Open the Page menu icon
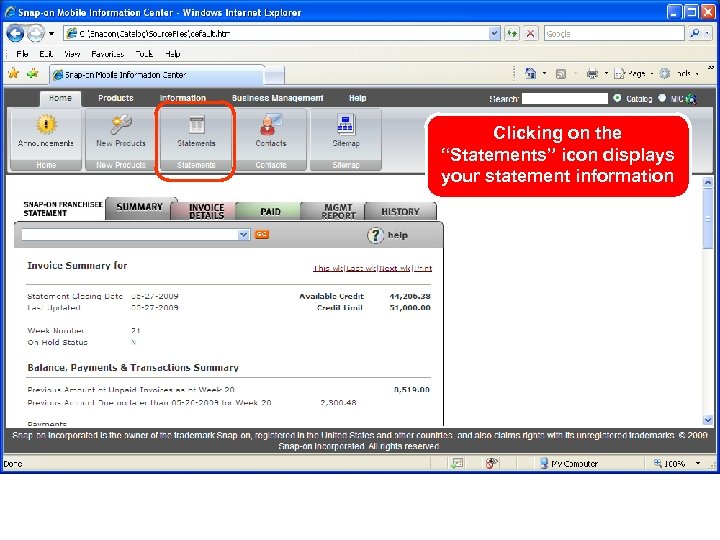 coord(619,73)
